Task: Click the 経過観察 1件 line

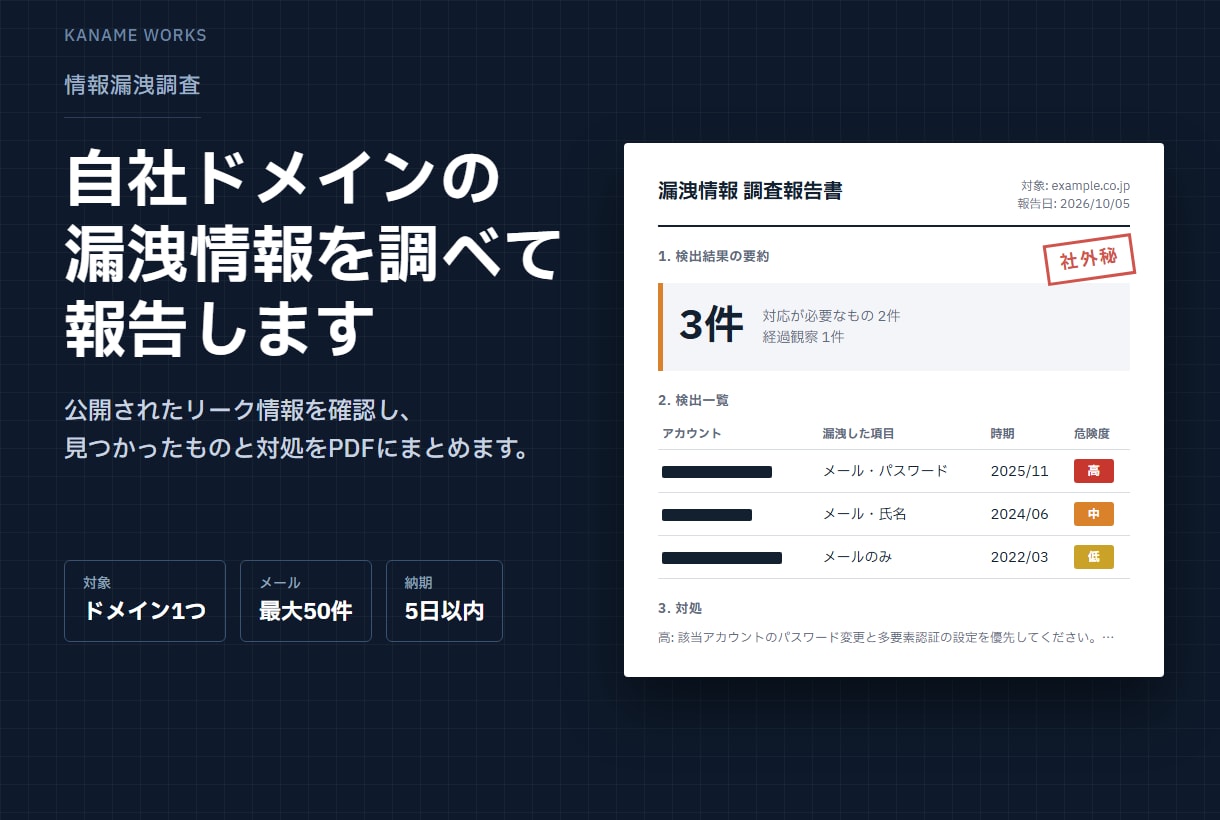Action: point(803,337)
